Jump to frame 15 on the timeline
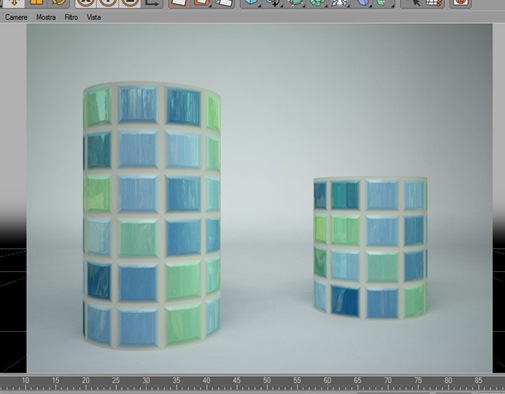Screen dimensions: 505x394 tap(55, 380)
